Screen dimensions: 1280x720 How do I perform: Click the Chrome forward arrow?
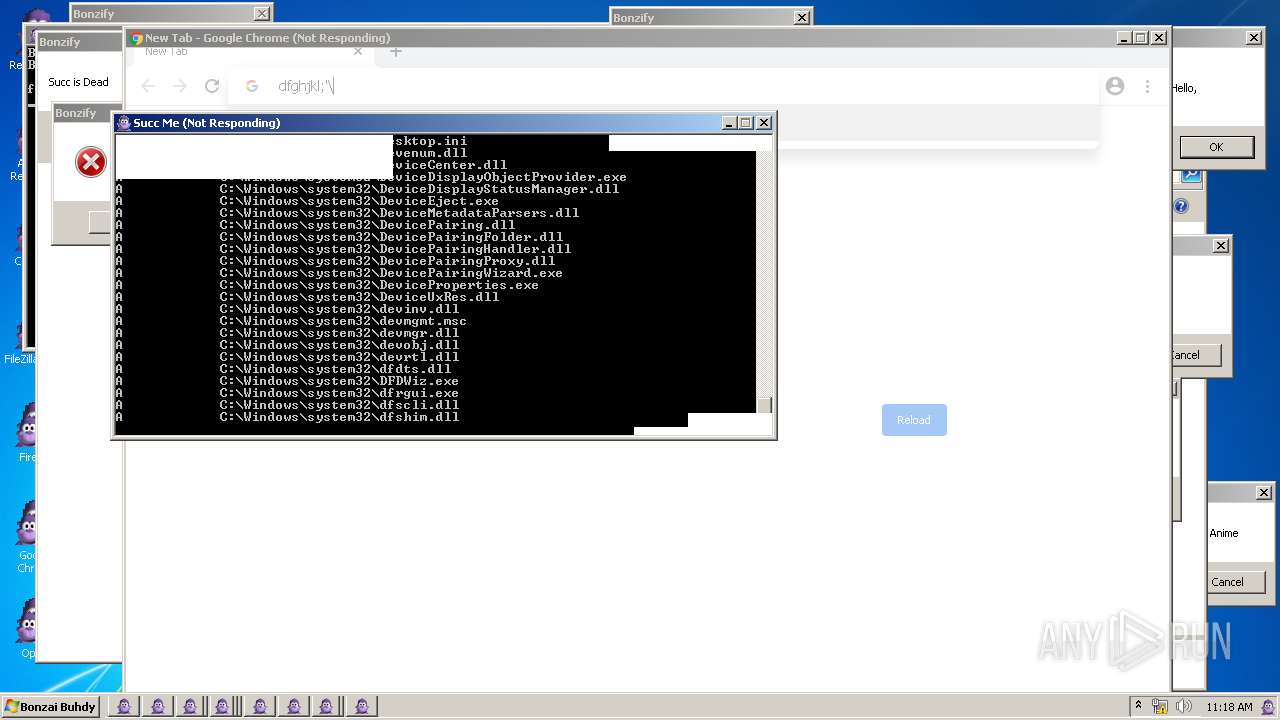180,86
